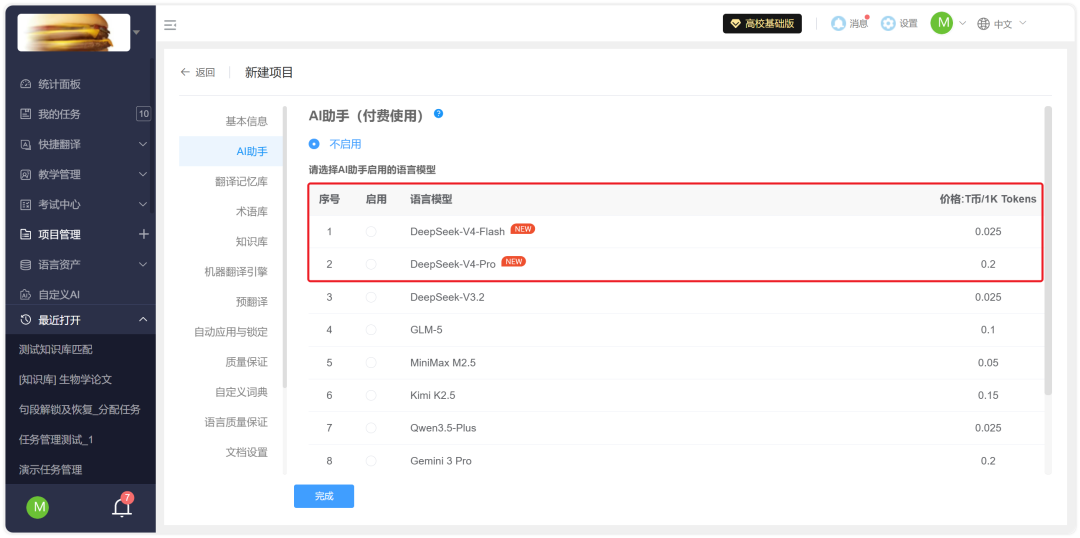1080x538 pixels.
Task: Toggle the sidebar collapse hamburger icon
Action: (x=170, y=25)
